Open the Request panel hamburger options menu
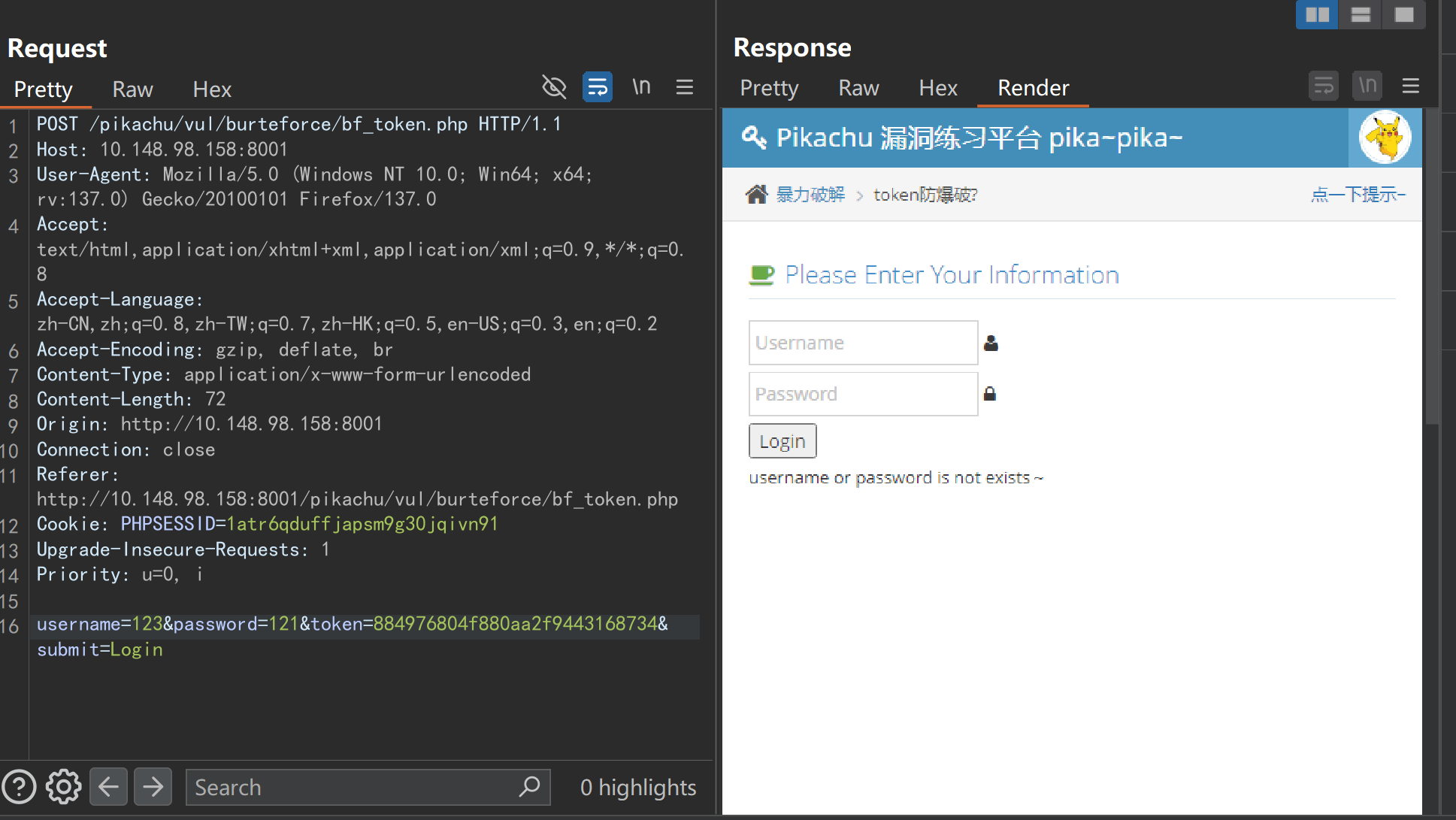Image resolution: width=1456 pixels, height=820 pixels. tap(684, 87)
